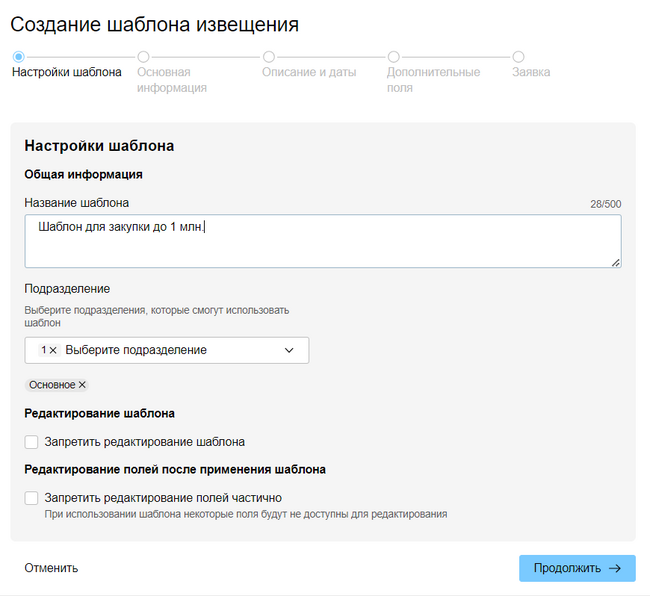The height and width of the screenshot is (596, 650).
Task: Focus the Название шаблона text field
Action: (x=322, y=241)
